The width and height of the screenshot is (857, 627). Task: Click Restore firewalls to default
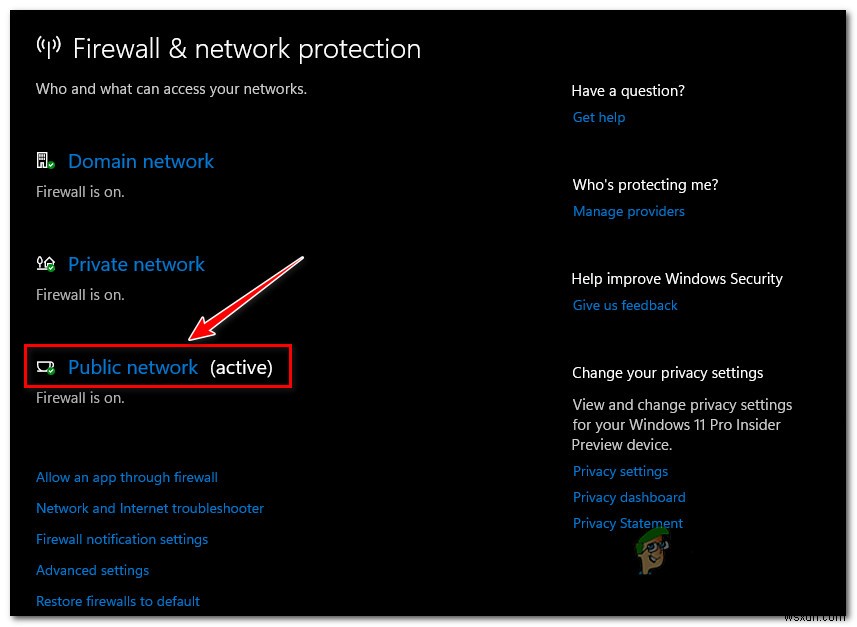117,601
